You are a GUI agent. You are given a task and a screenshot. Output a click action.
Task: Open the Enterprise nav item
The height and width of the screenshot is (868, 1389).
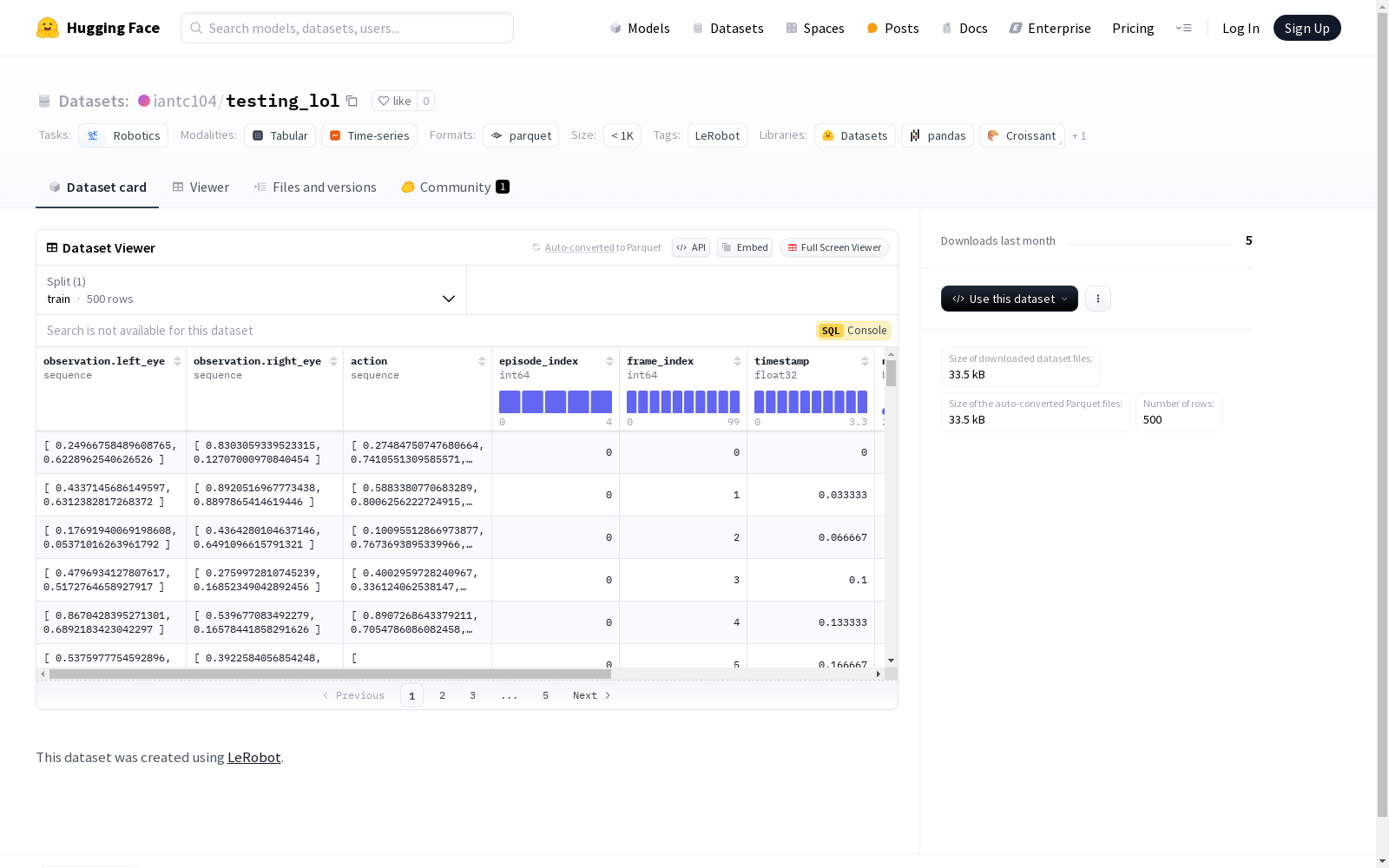point(1050,28)
